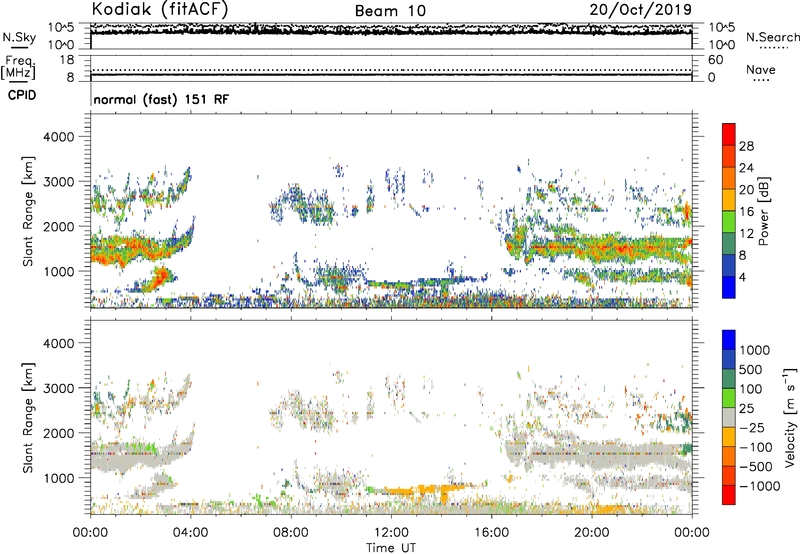Click the "Kodiak (fitACF)" plot title
Screen dimensions: 800x554
click(160, 9)
